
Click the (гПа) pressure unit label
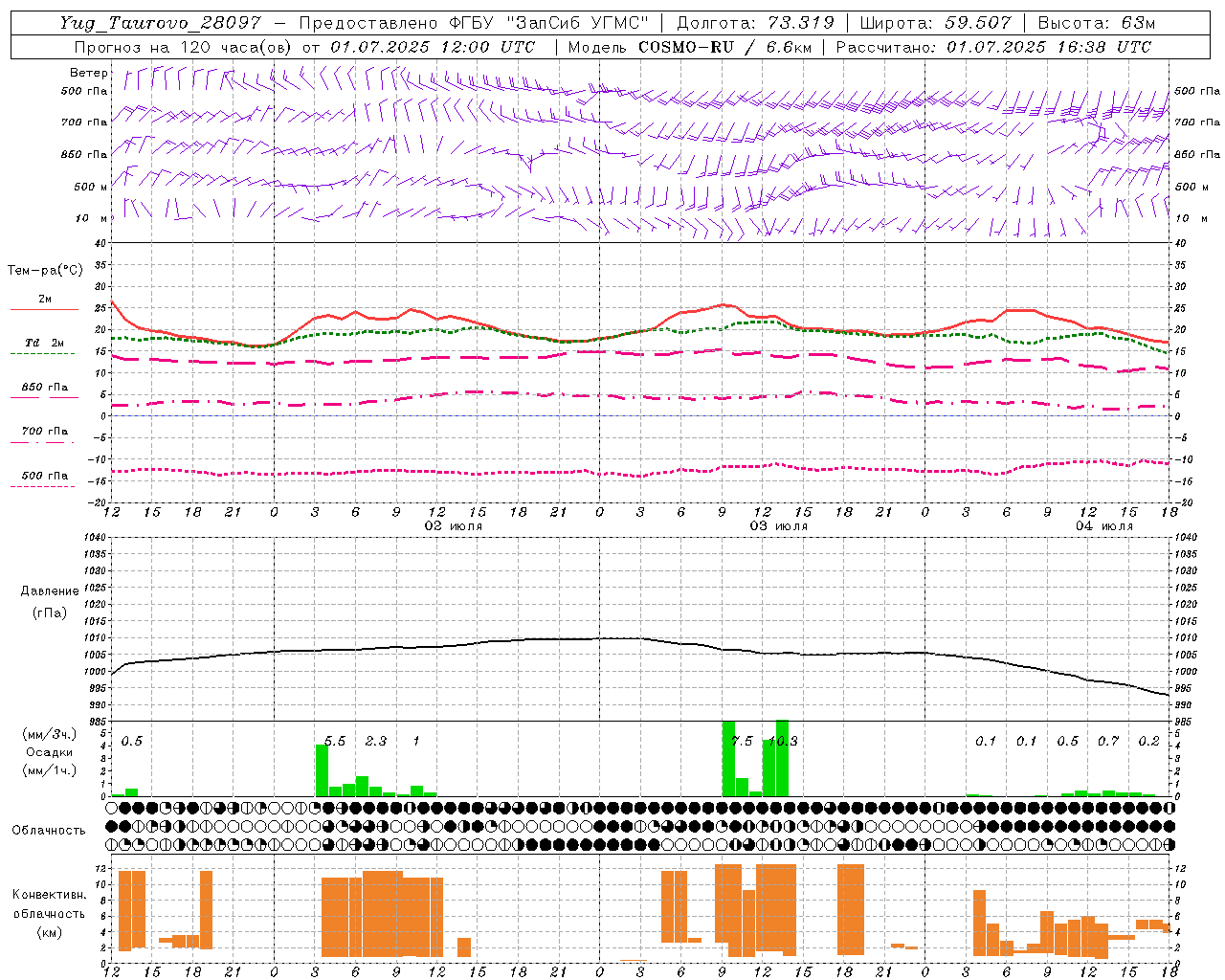[50, 612]
